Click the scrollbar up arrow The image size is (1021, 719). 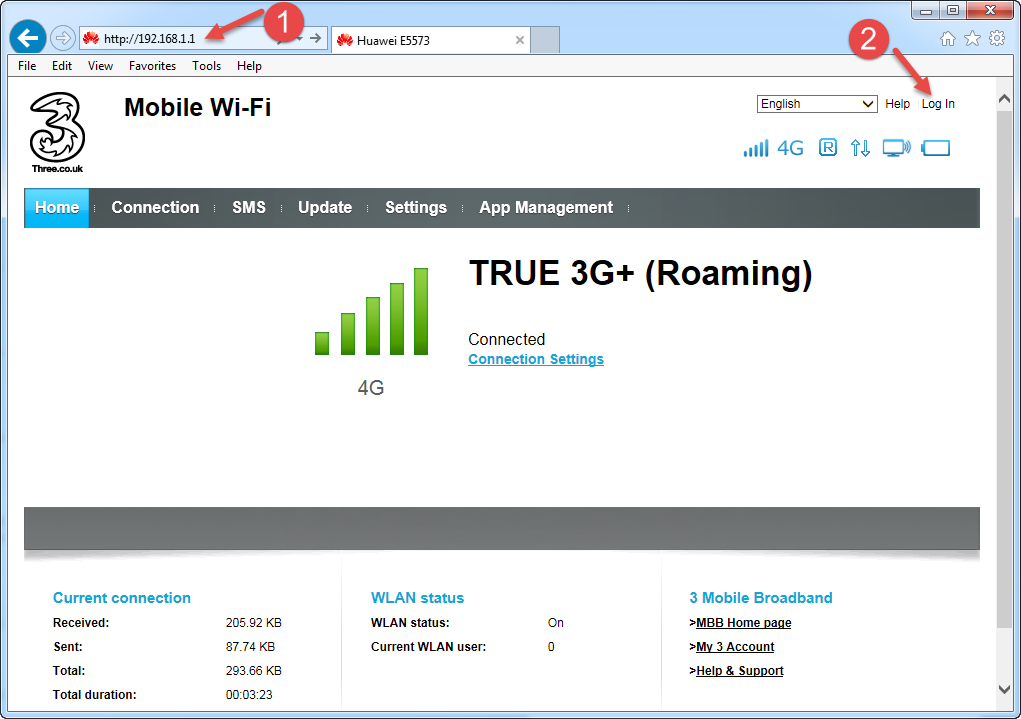click(x=1004, y=99)
